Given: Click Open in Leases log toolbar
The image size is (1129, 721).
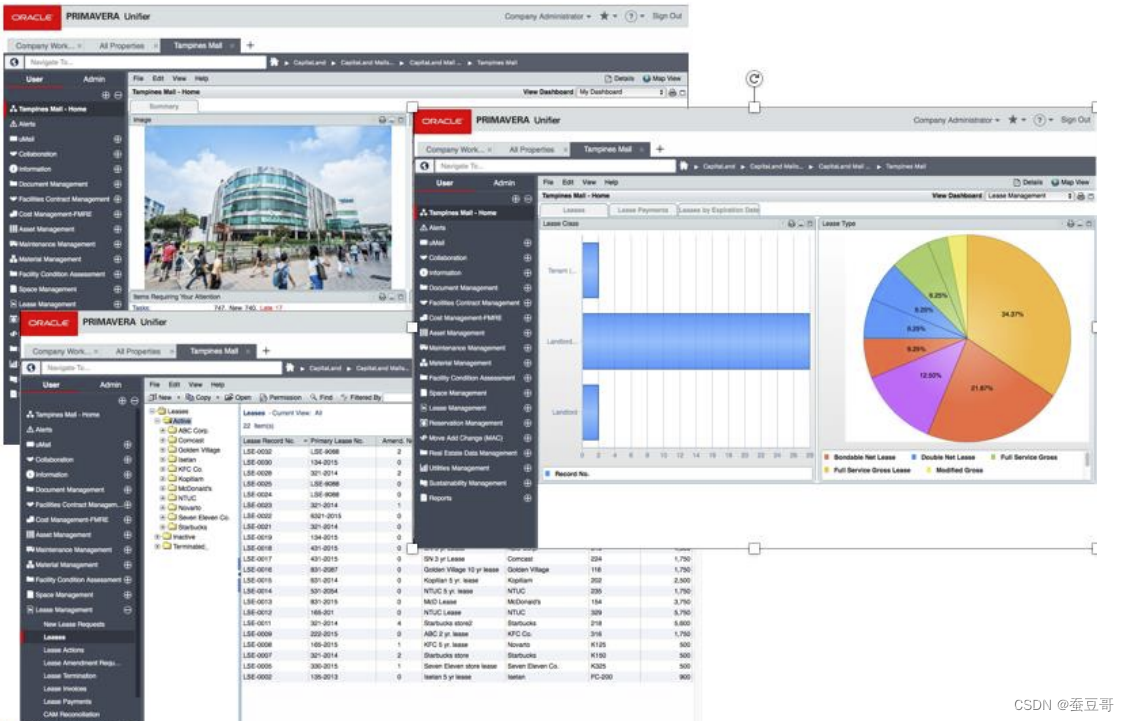Looking at the screenshot, I should click(x=238, y=398).
